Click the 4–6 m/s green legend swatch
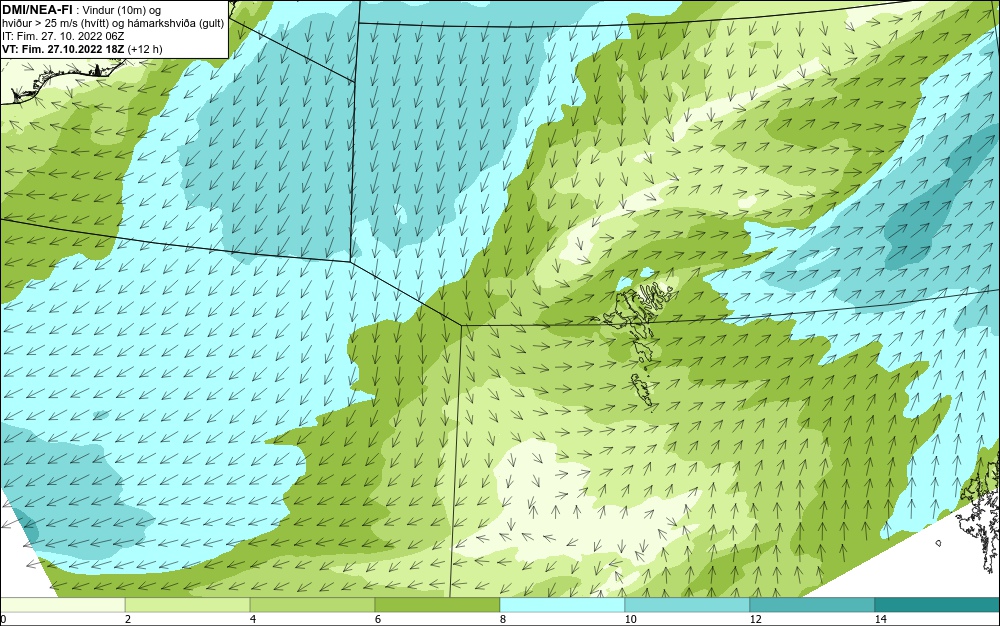 point(312,605)
